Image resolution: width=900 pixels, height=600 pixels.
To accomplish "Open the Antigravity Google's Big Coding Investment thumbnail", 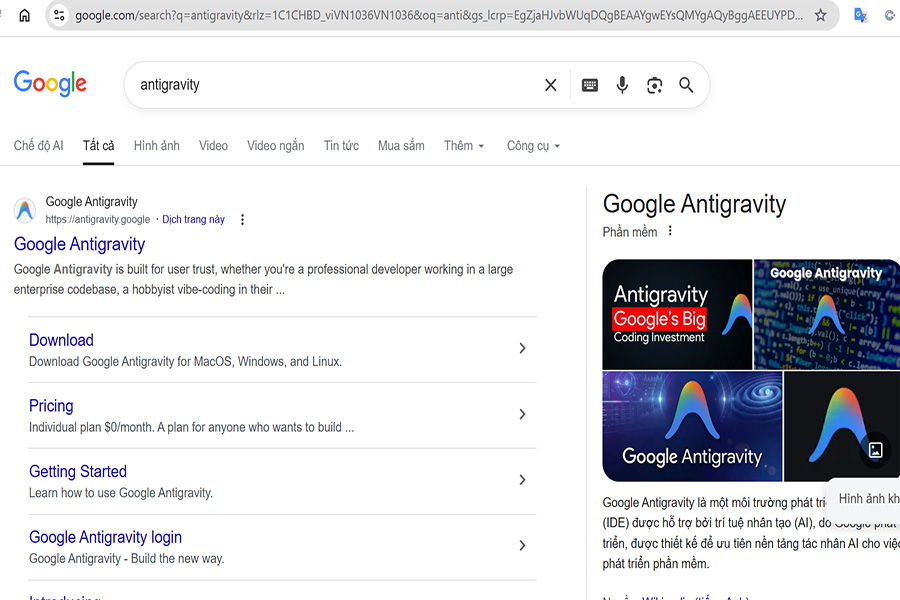I will point(677,314).
